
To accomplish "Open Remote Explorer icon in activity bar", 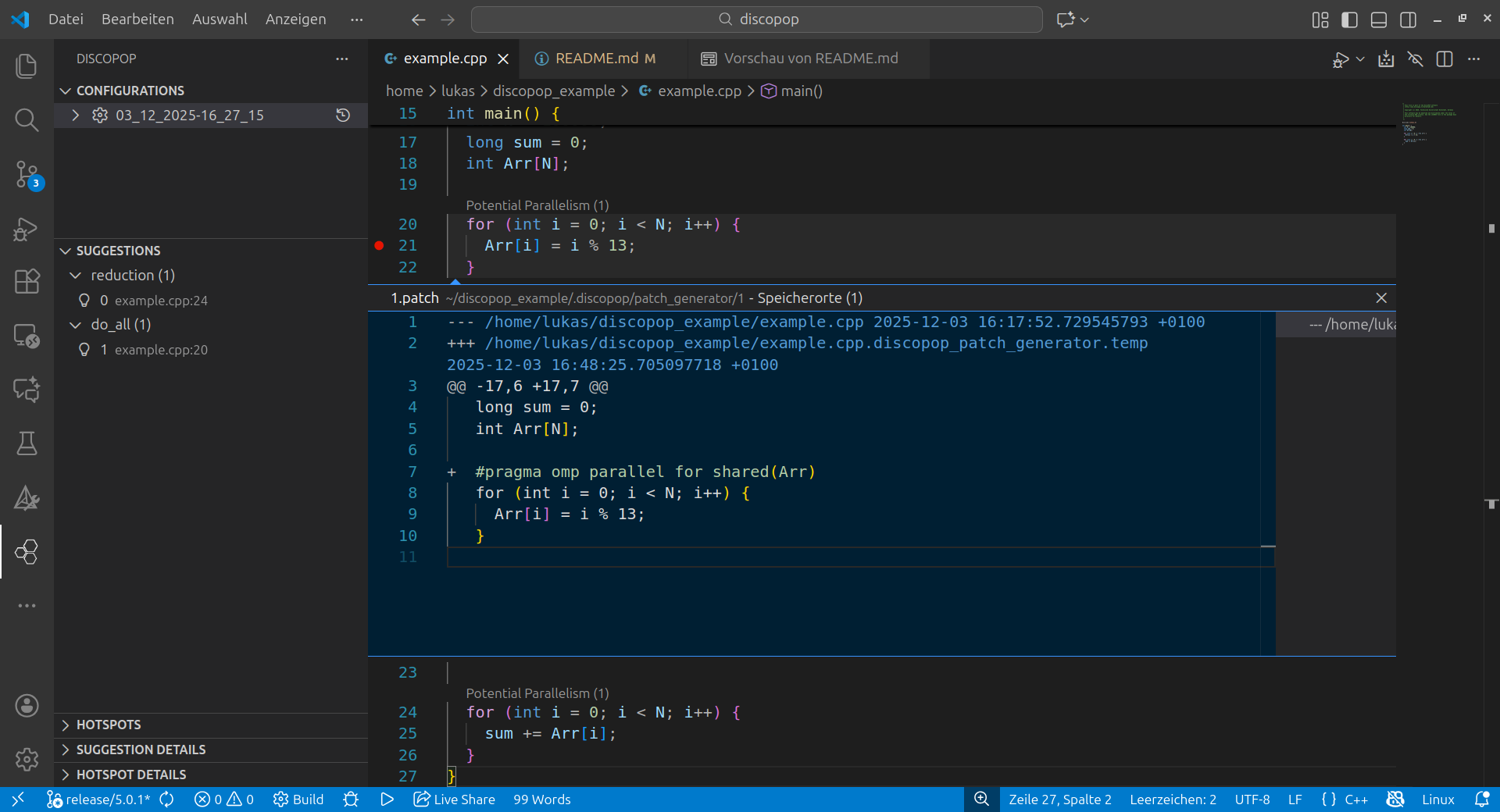I will (x=27, y=336).
